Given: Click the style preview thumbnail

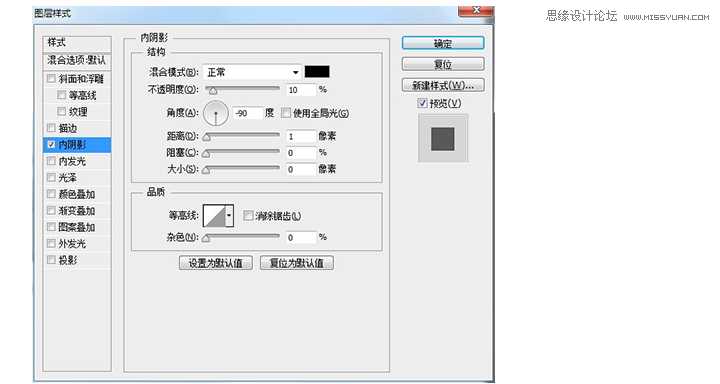Looking at the screenshot, I should [x=443, y=138].
